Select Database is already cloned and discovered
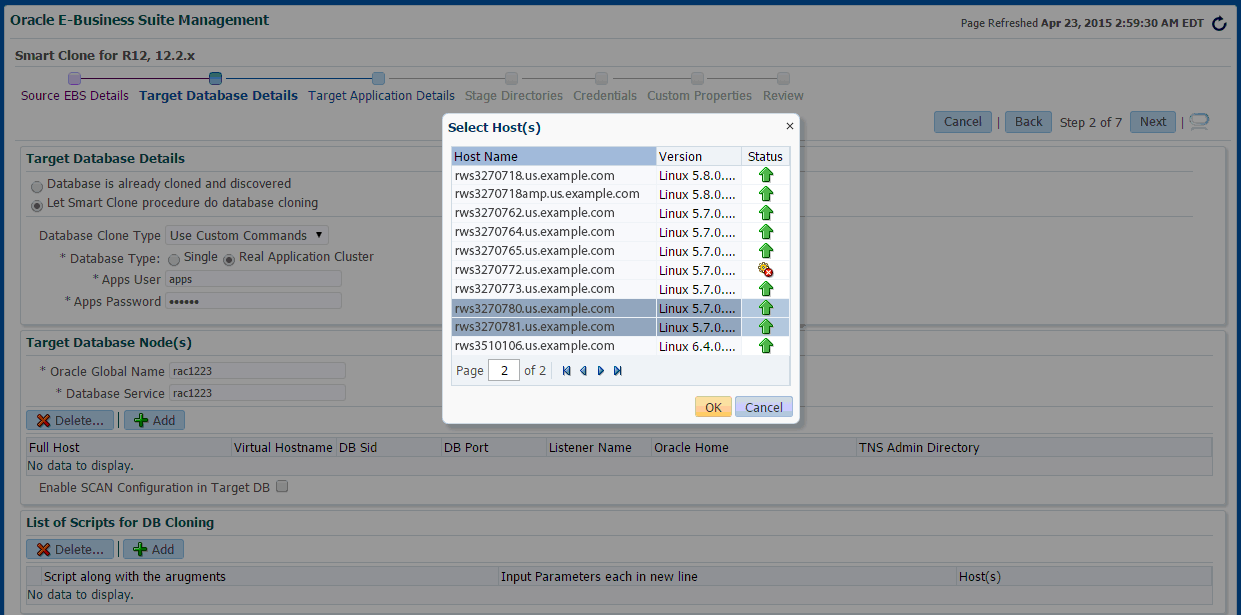 [37, 185]
